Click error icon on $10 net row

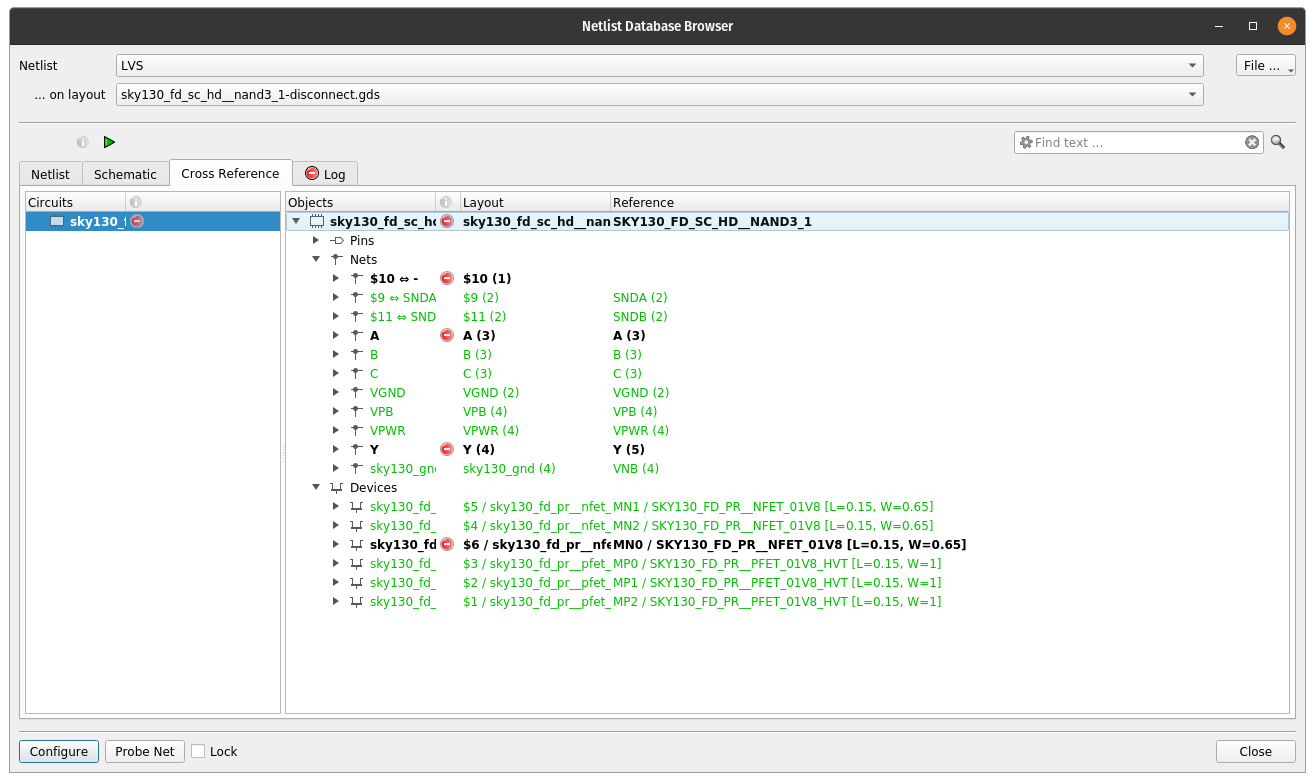tap(447, 278)
